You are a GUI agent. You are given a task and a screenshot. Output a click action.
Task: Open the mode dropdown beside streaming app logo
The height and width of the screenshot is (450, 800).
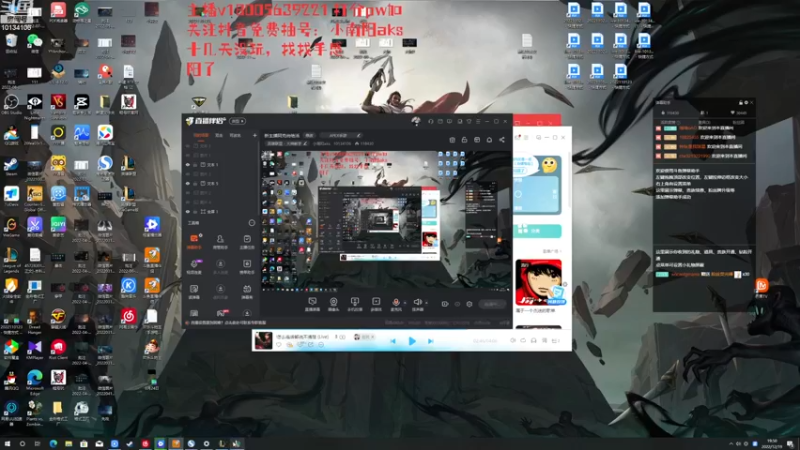(x=237, y=121)
